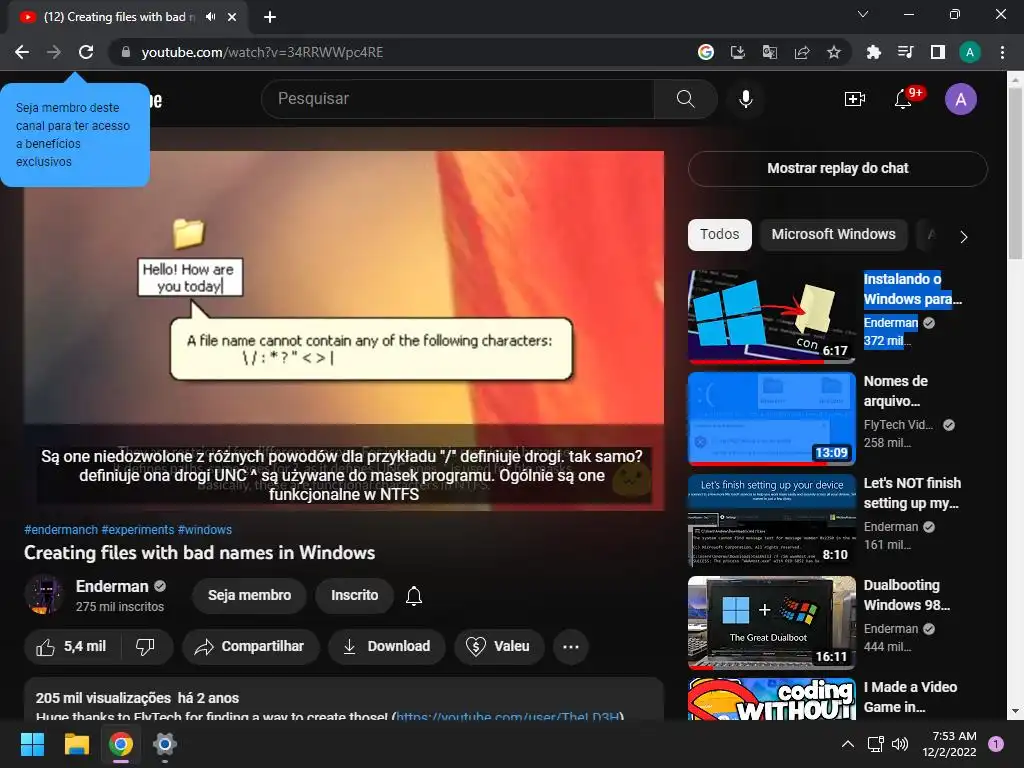
Task: Open Windows Start menu
Action: [32, 744]
